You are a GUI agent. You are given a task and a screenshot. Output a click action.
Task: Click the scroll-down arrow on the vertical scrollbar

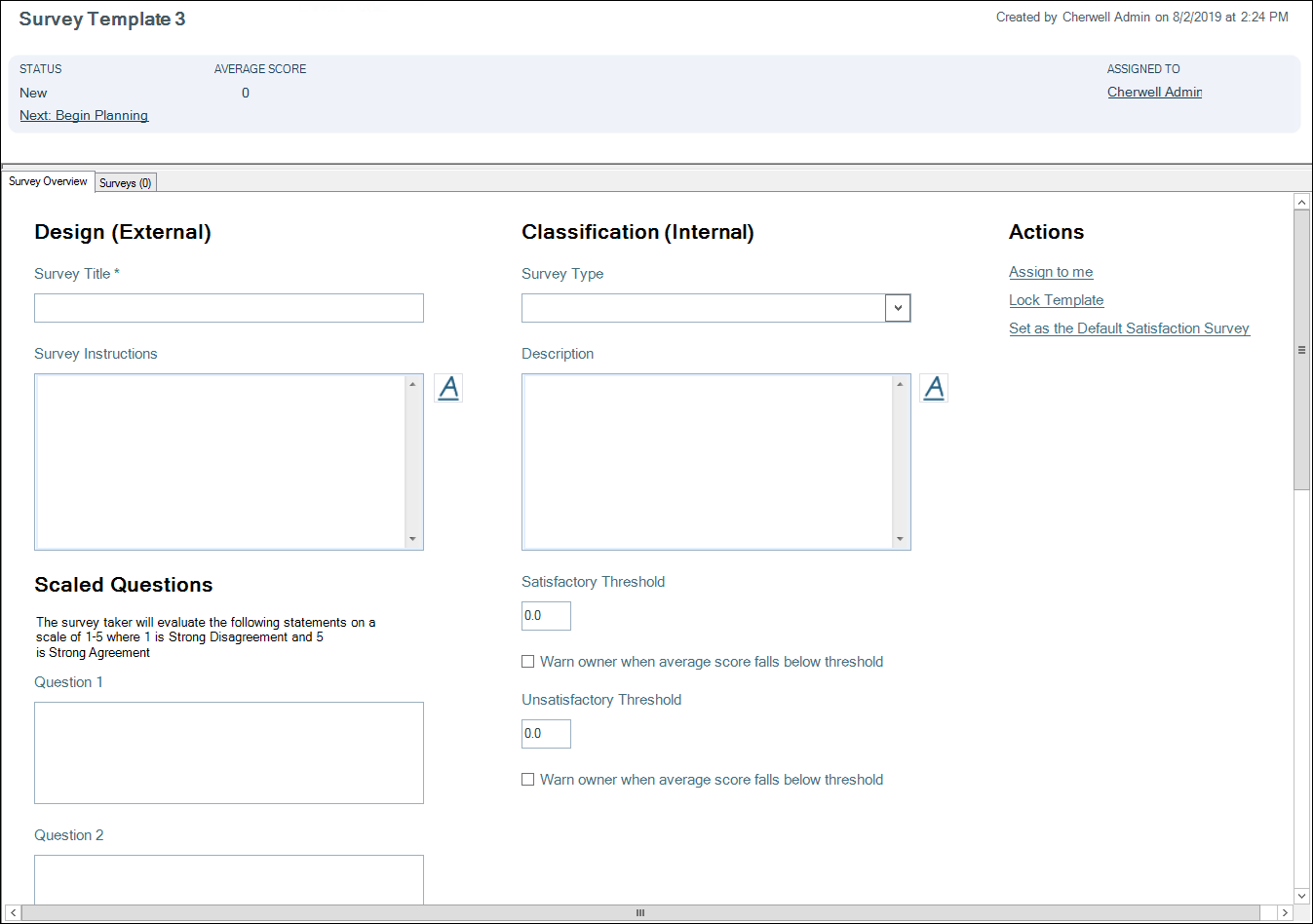[x=1301, y=895]
